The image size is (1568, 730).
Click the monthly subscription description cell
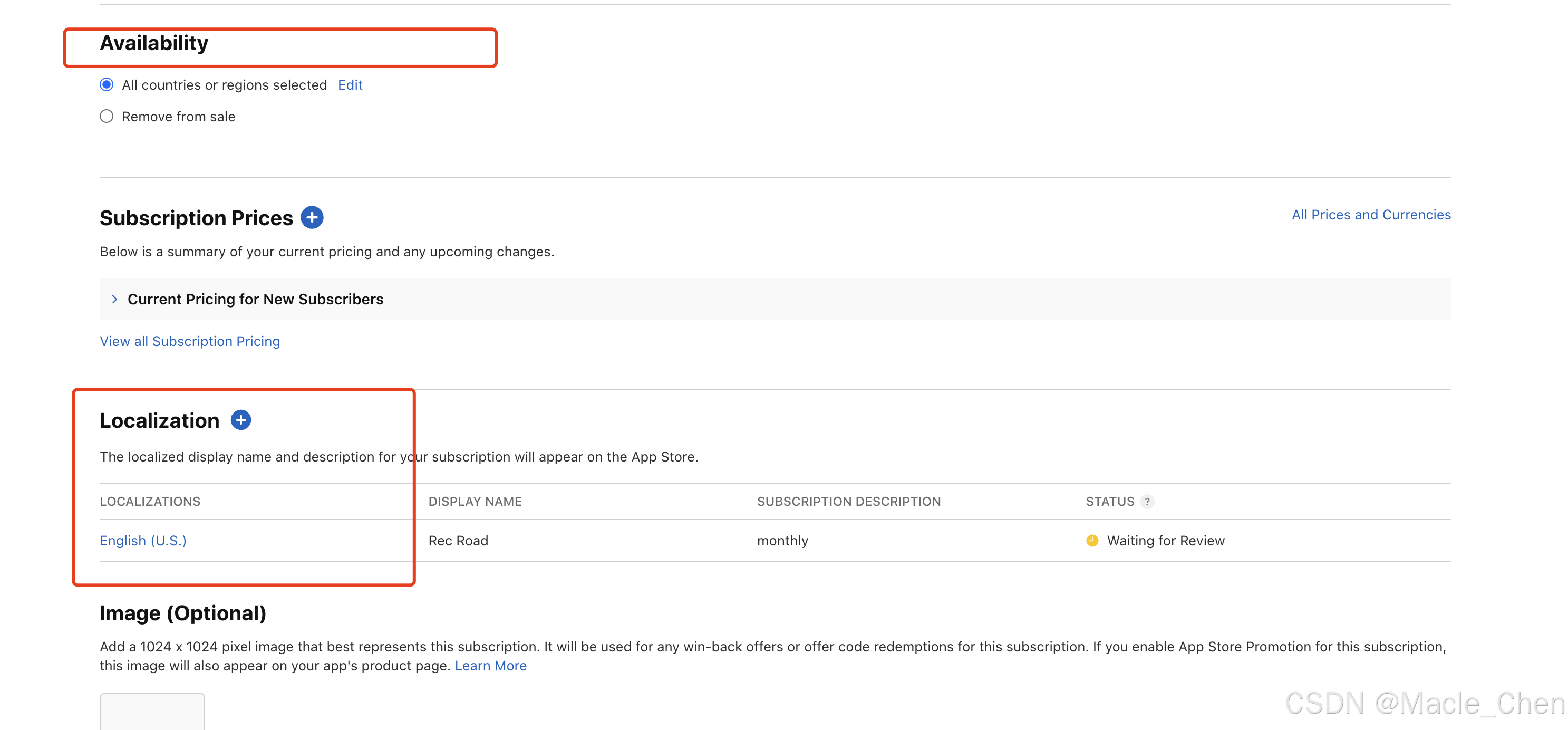click(782, 541)
